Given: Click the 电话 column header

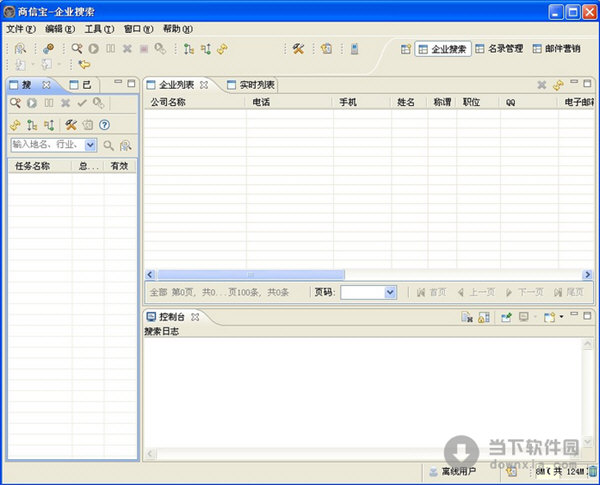Looking at the screenshot, I should [289, 102].
